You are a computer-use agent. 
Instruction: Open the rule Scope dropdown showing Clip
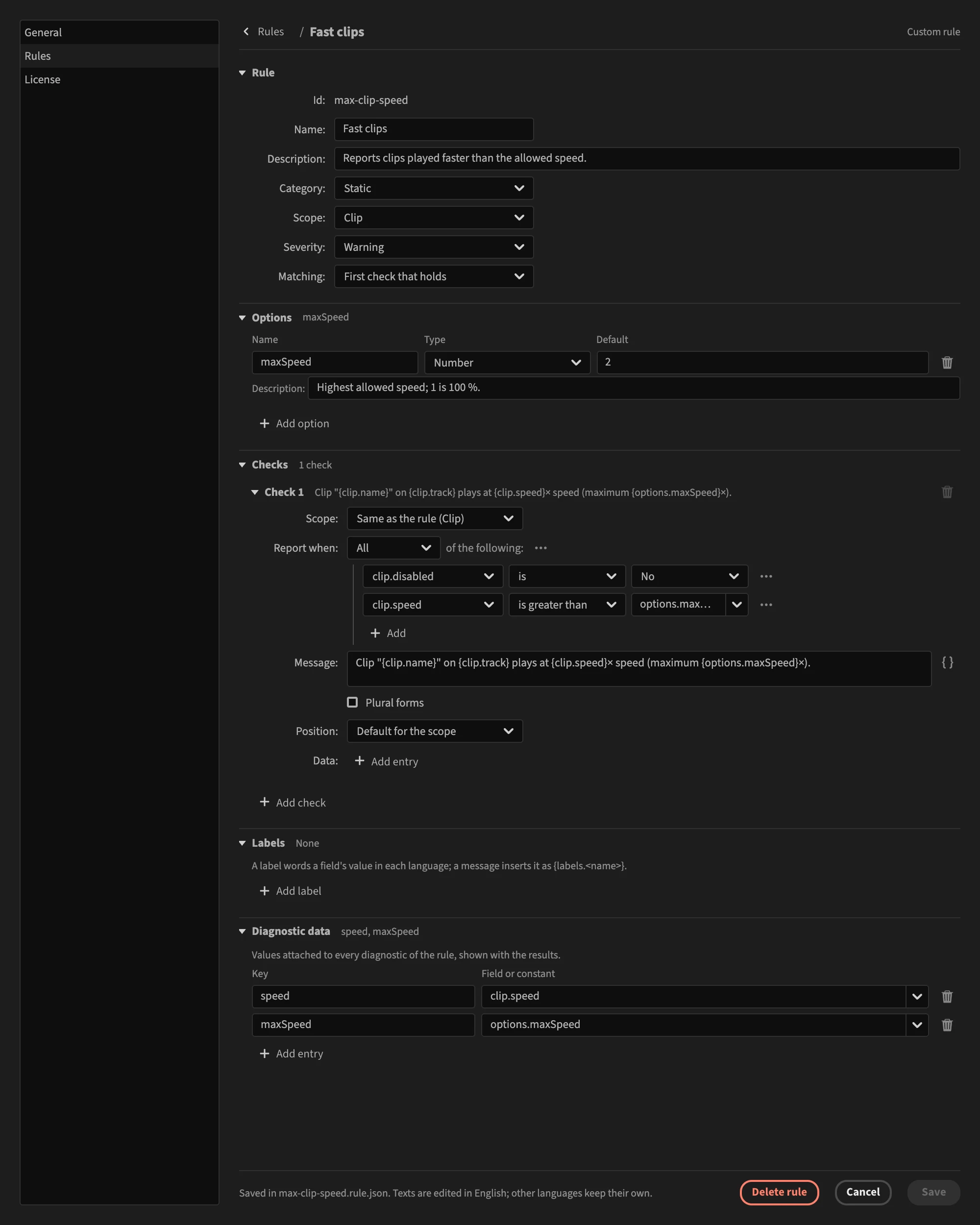point(434,218)
